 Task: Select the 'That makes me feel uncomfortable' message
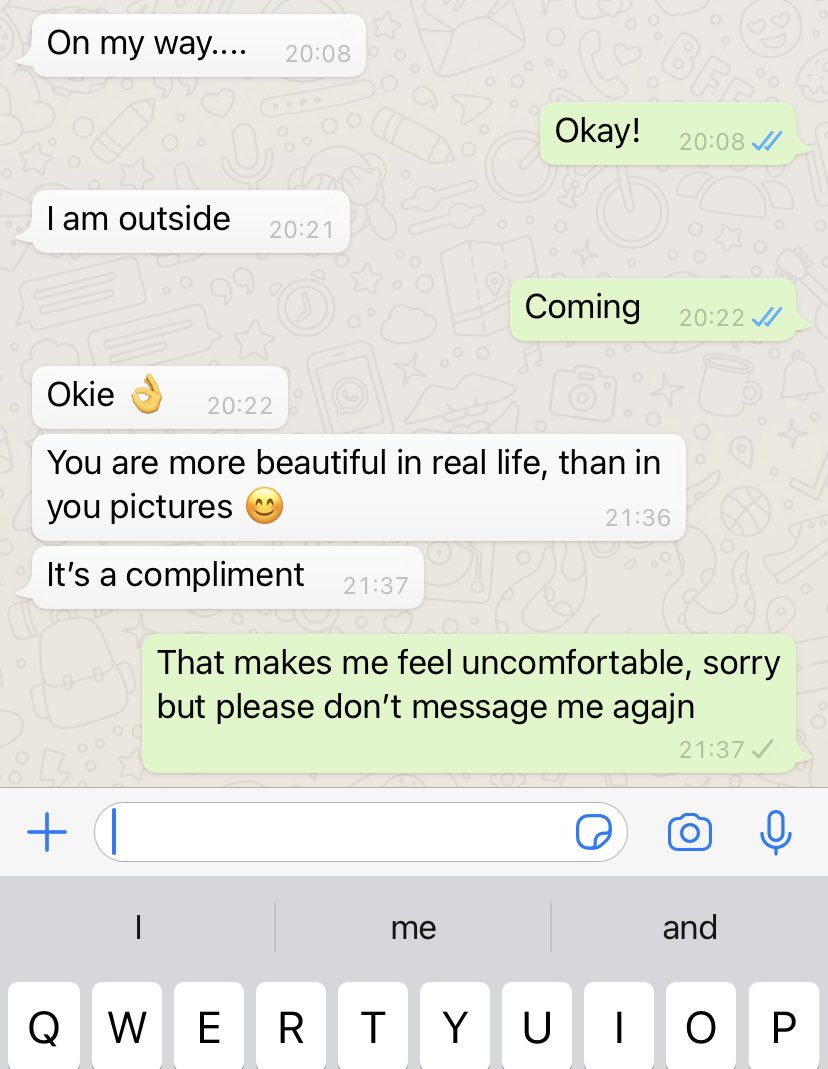click(469, 704)
